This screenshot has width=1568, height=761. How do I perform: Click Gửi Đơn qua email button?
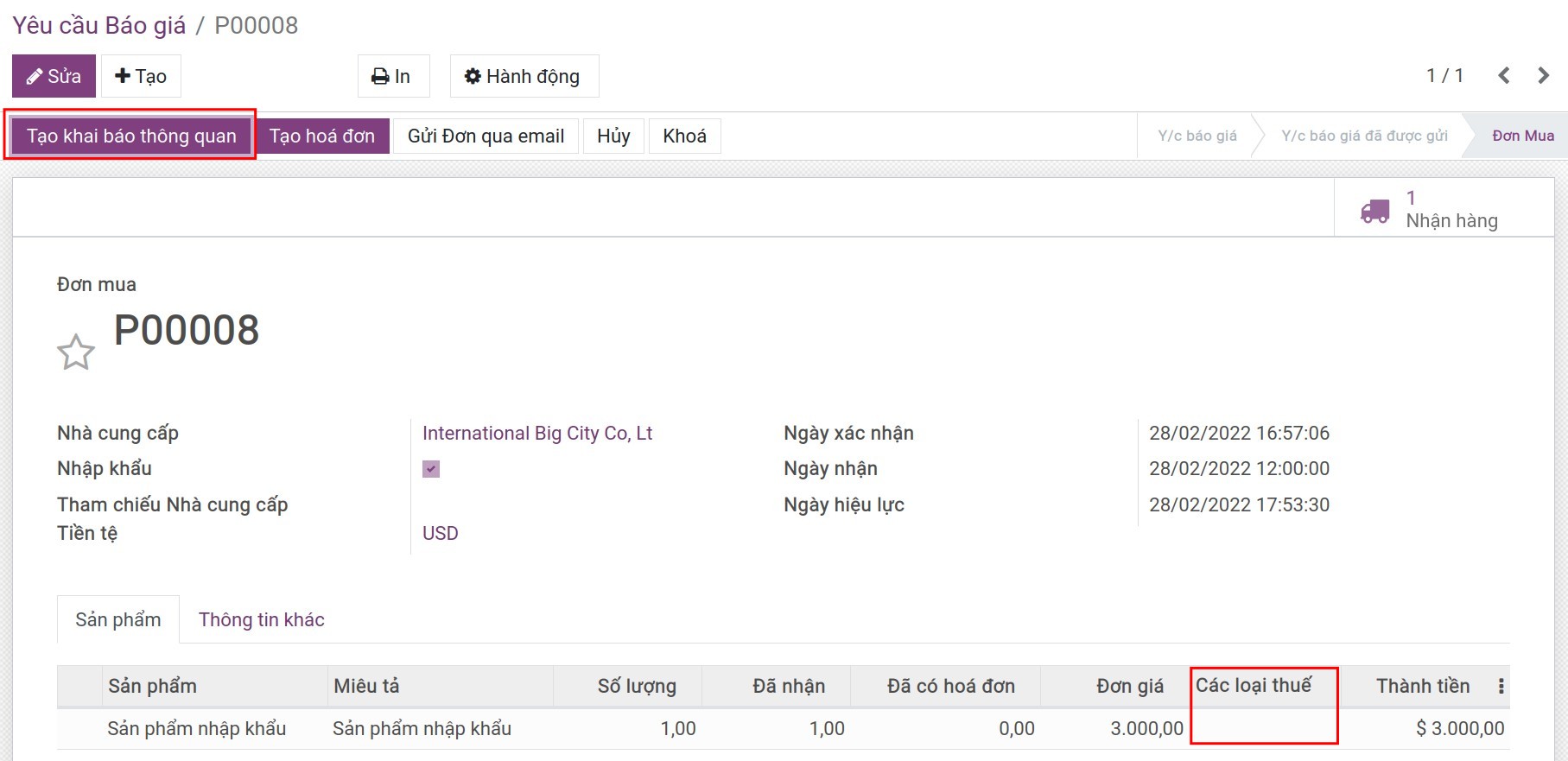coord(486,136)
